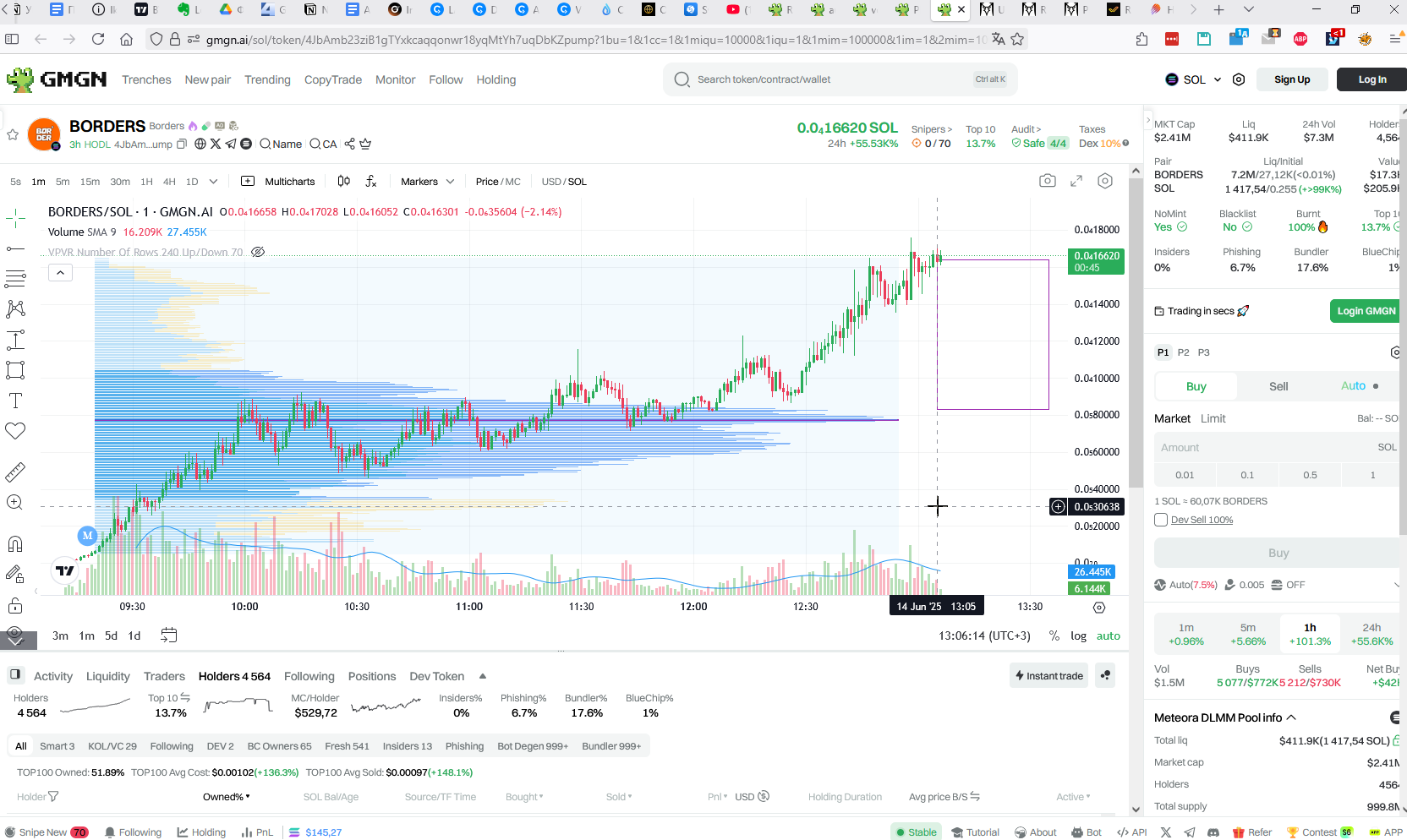The image size is (1407, 840).
Task: Toggle VPVR indicator visibility eye
Action: (x=259, y=252)
